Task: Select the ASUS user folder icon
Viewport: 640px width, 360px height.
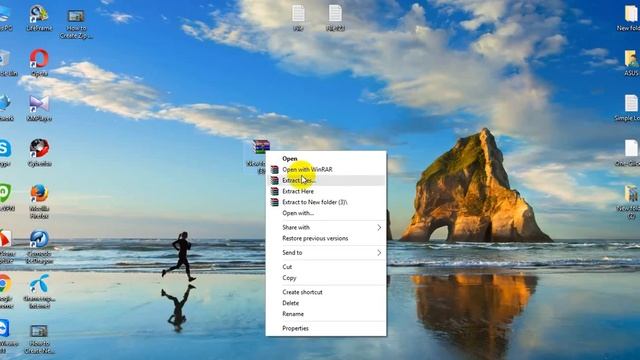Action: (x=631, y=63)
